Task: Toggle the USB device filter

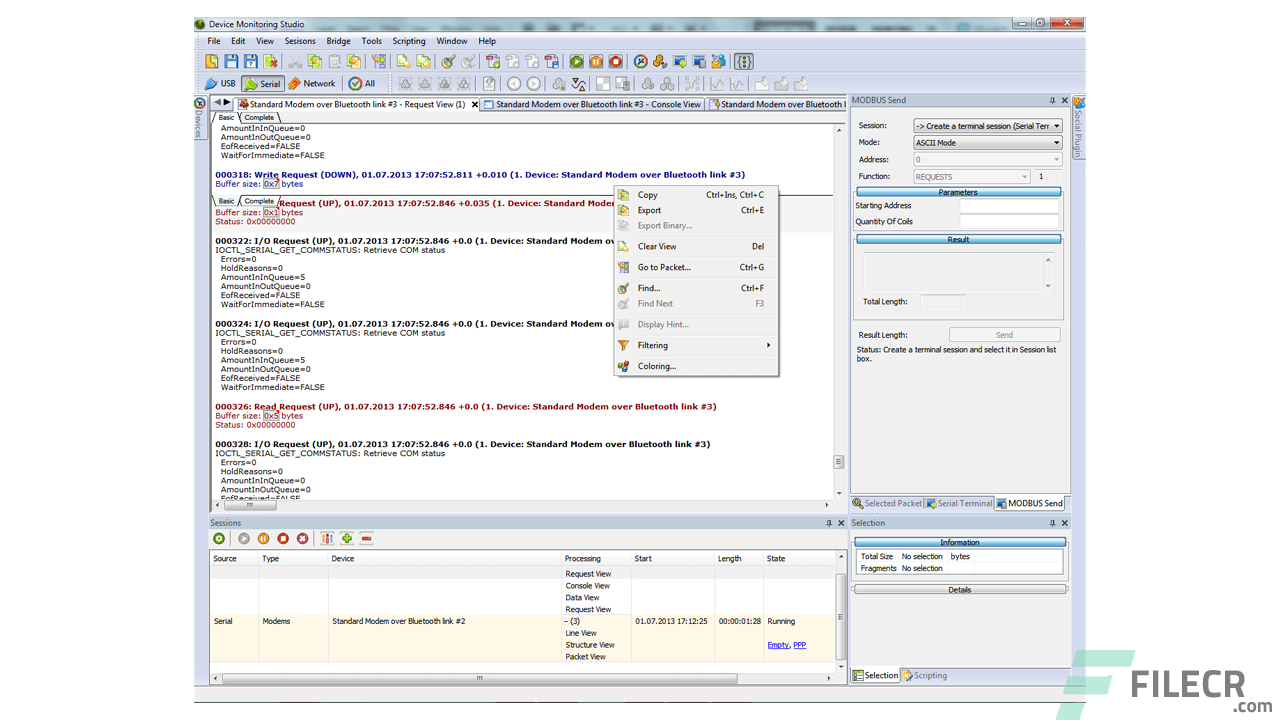Action: coord(220,84)
